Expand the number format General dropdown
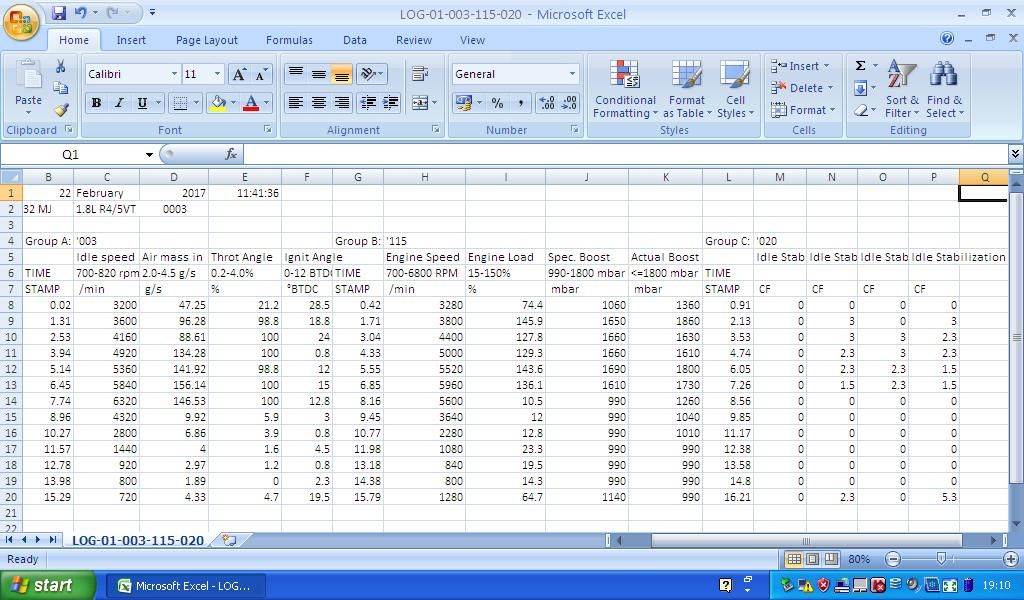 click(x=572, y=74)
